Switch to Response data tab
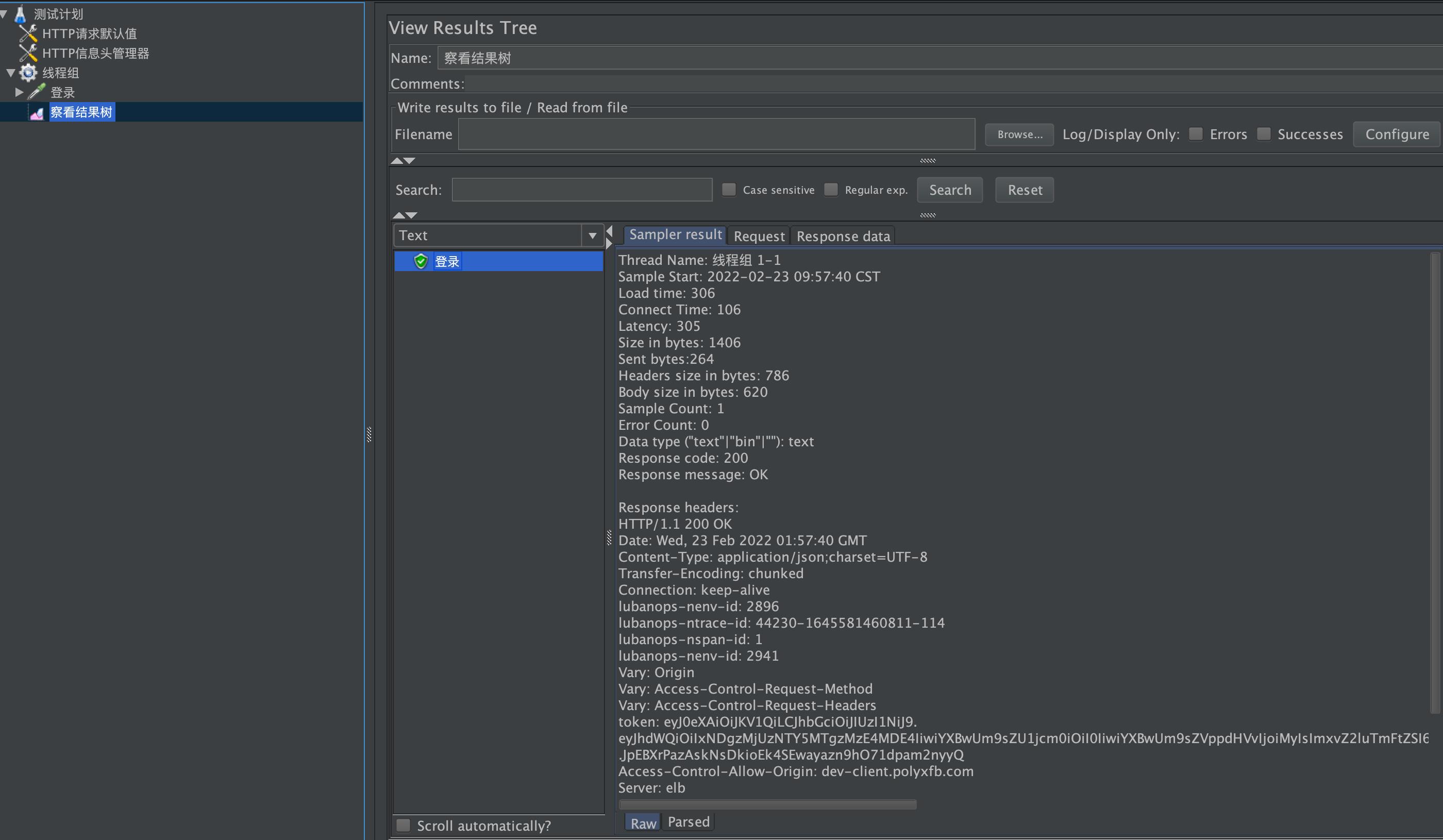This screenshot has height=840, width=1443. (x=843, y=236)
